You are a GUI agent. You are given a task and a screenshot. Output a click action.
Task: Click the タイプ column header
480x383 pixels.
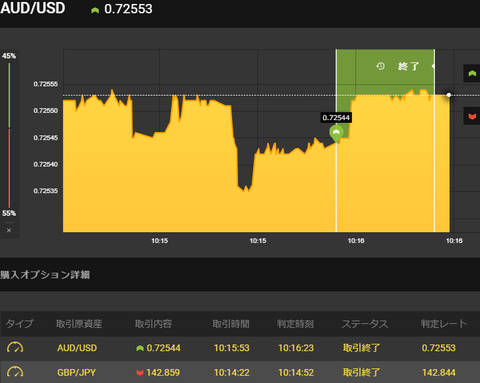[19, 324]
